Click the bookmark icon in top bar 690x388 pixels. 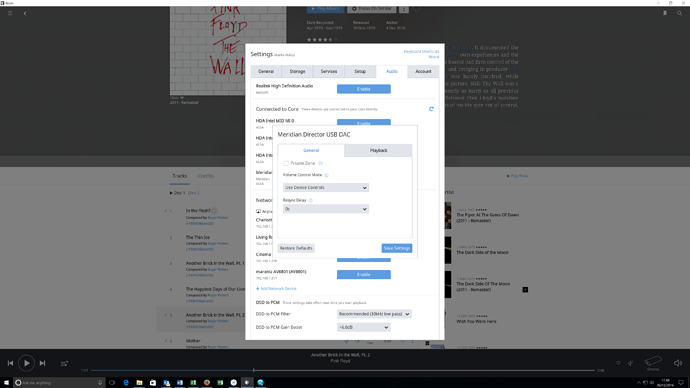coord(665,13)
